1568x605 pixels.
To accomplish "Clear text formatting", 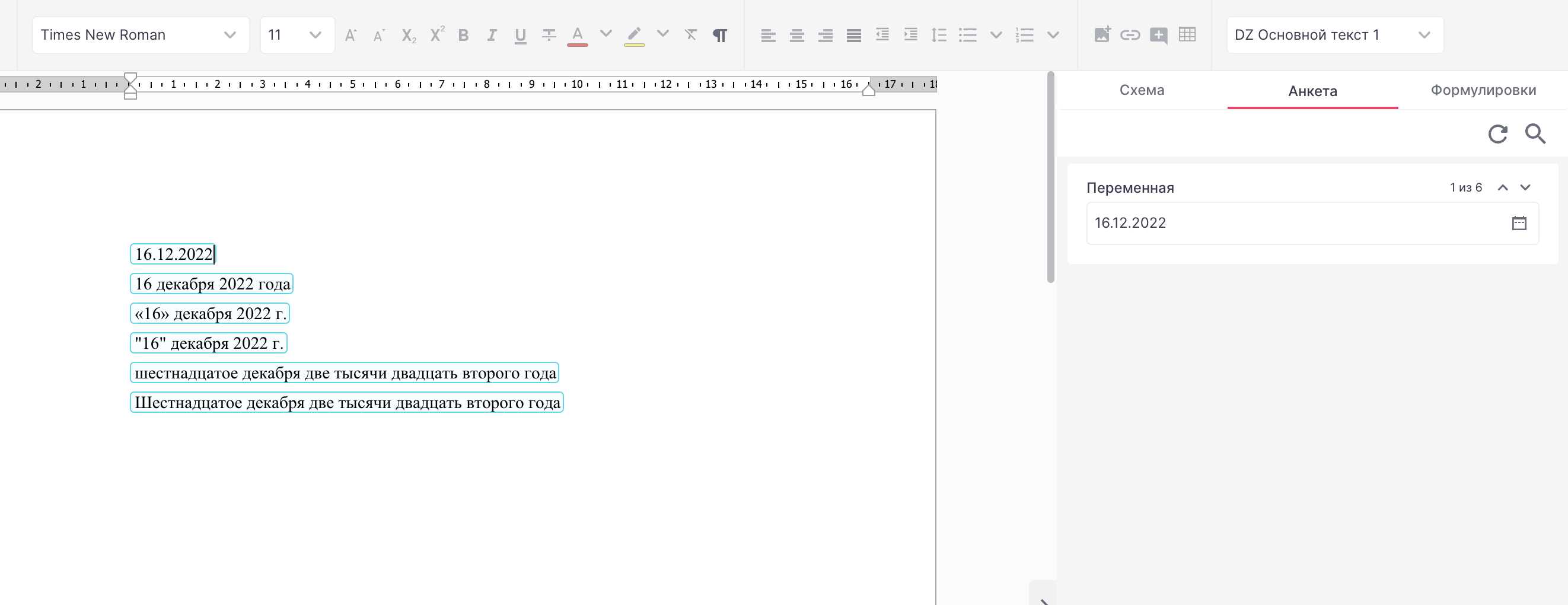I will pos(690,34).
